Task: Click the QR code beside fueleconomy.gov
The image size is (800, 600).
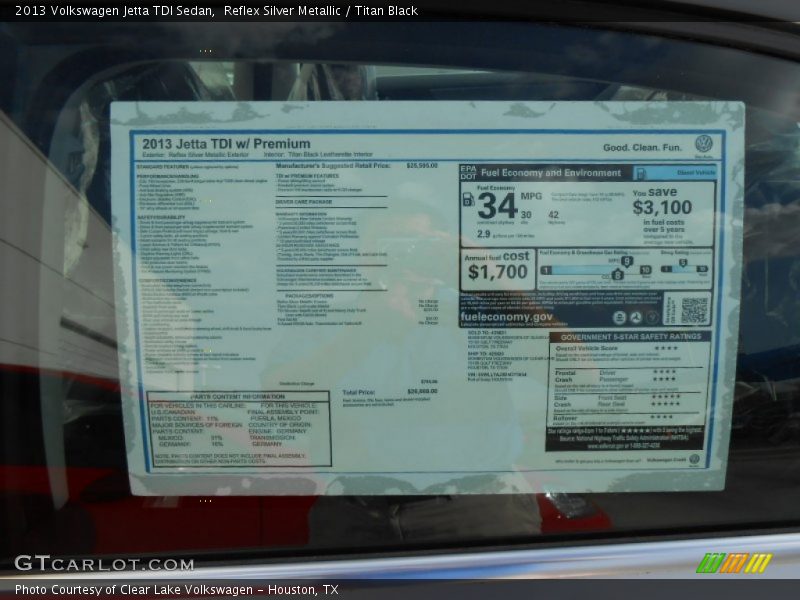Action: click(694, 310)
